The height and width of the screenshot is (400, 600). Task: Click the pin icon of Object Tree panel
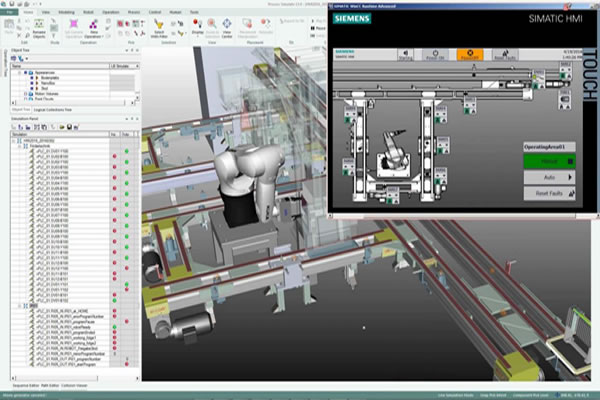[x=132, y=51]
